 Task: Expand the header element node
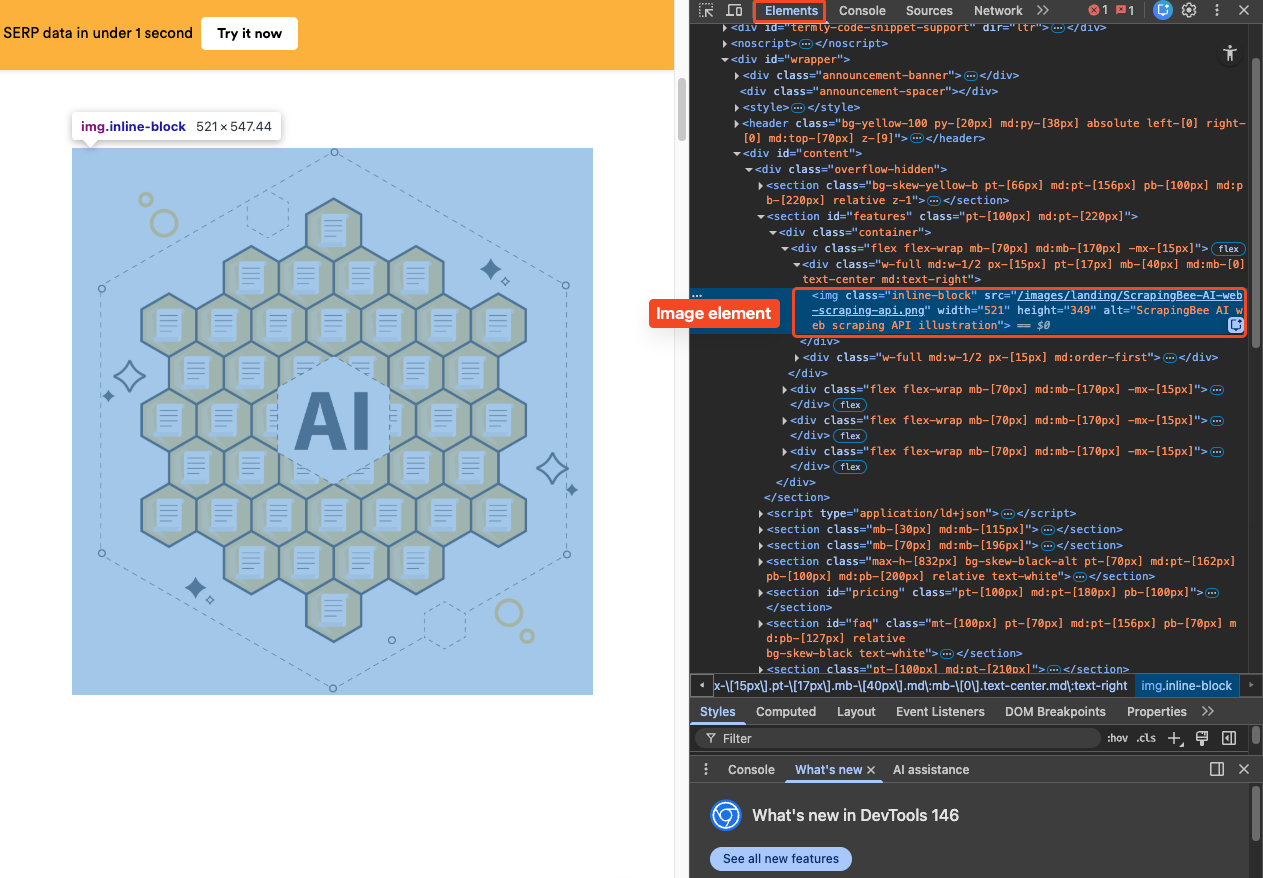pyautogui.click(x=737, y=123)
